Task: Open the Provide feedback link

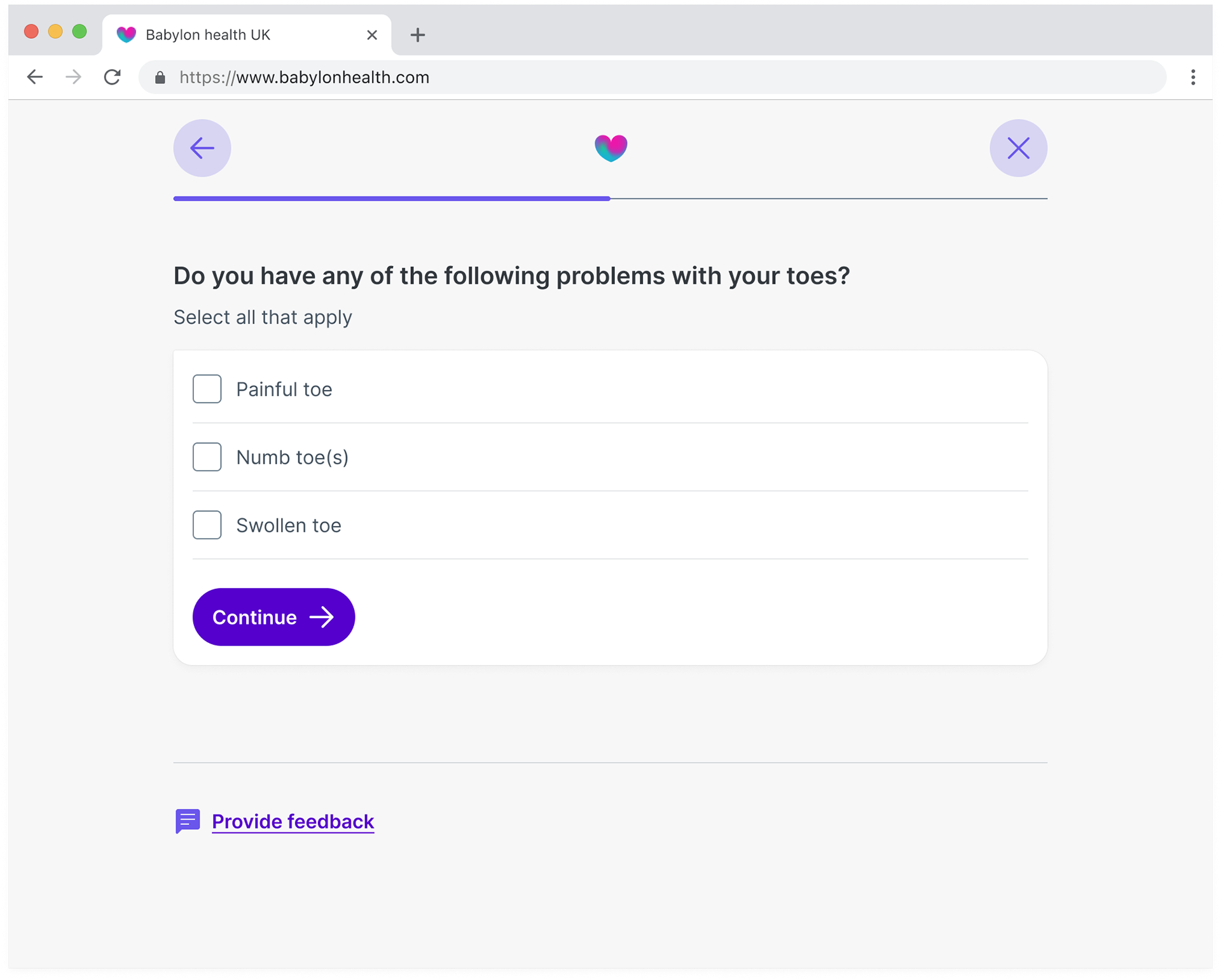Action: click(x=293, y=822)
